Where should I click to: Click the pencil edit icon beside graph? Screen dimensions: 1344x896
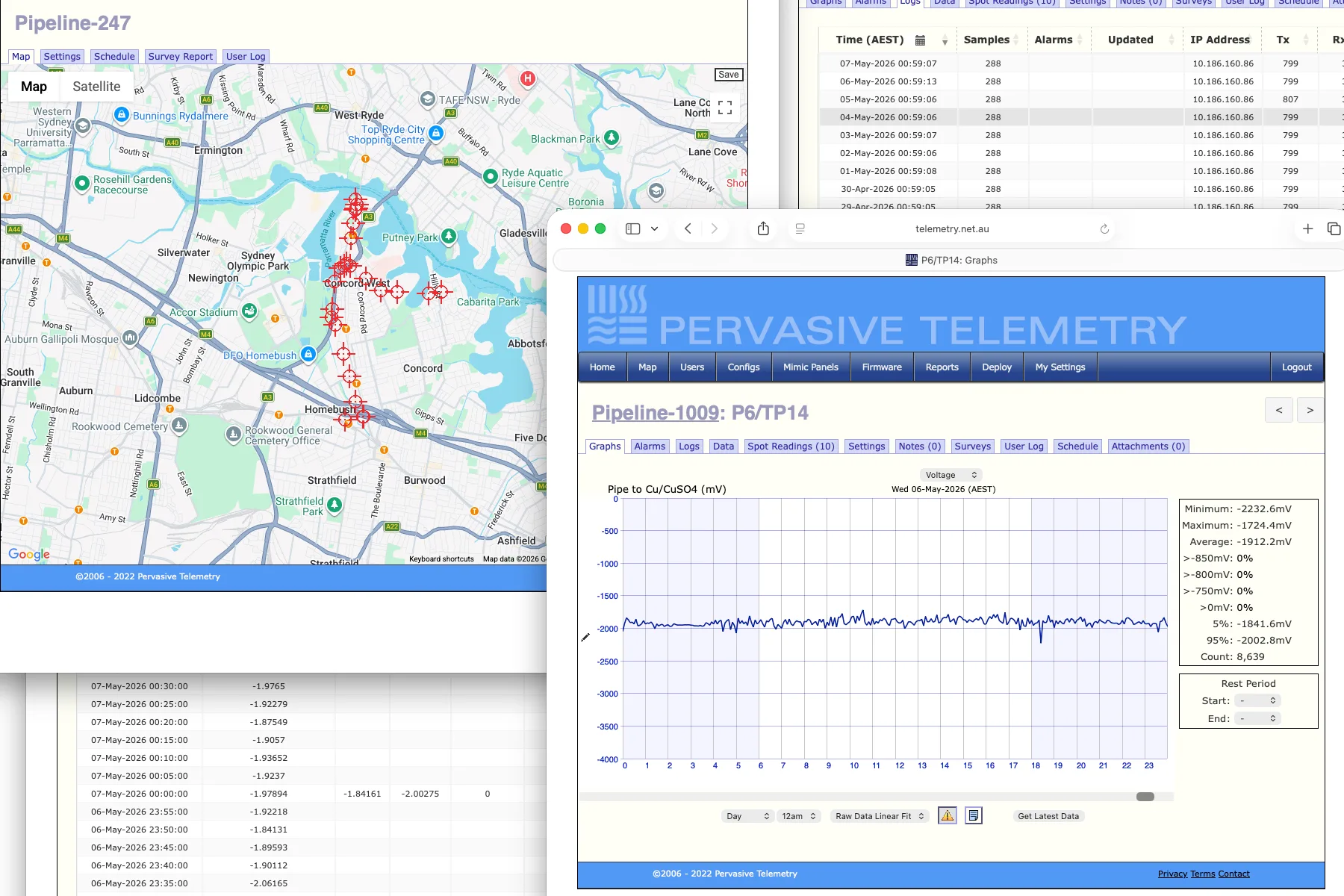point(585,637)
